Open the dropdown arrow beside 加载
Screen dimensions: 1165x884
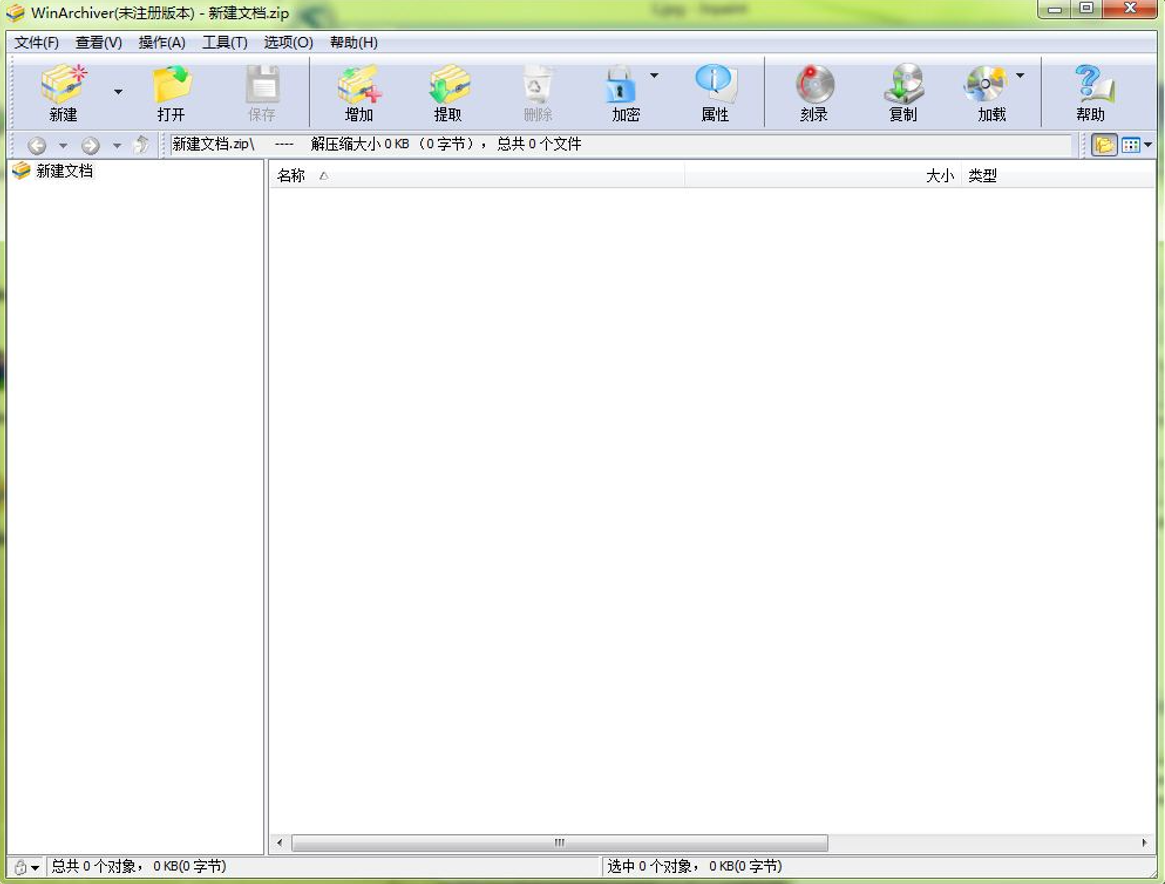1020,75
